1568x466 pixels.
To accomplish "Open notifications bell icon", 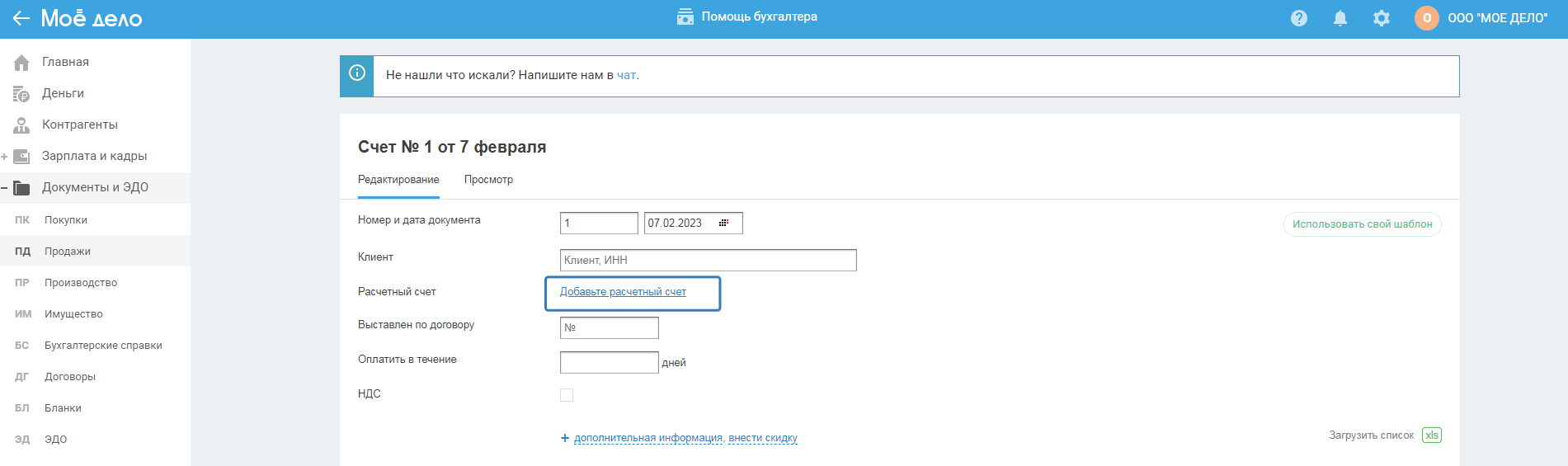I will pos(1340,18).
